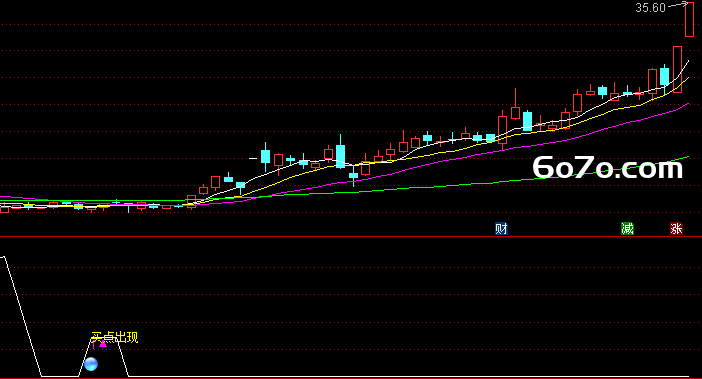Click the 35.60 high price label
The image size is (702, 379).
tap(651, 8)
